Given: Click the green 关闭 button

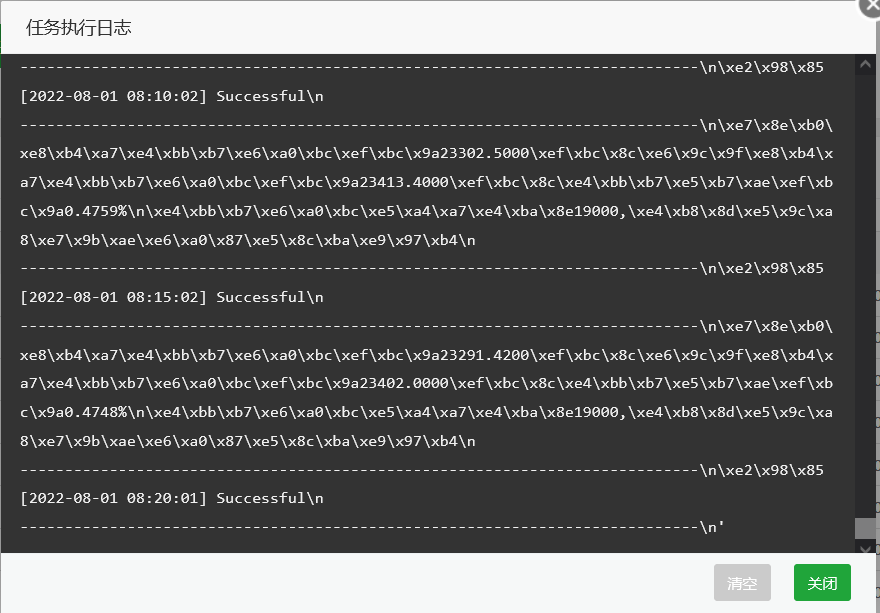Looking at the screenshot, I should pyautogui.click(x=822, y=583).
